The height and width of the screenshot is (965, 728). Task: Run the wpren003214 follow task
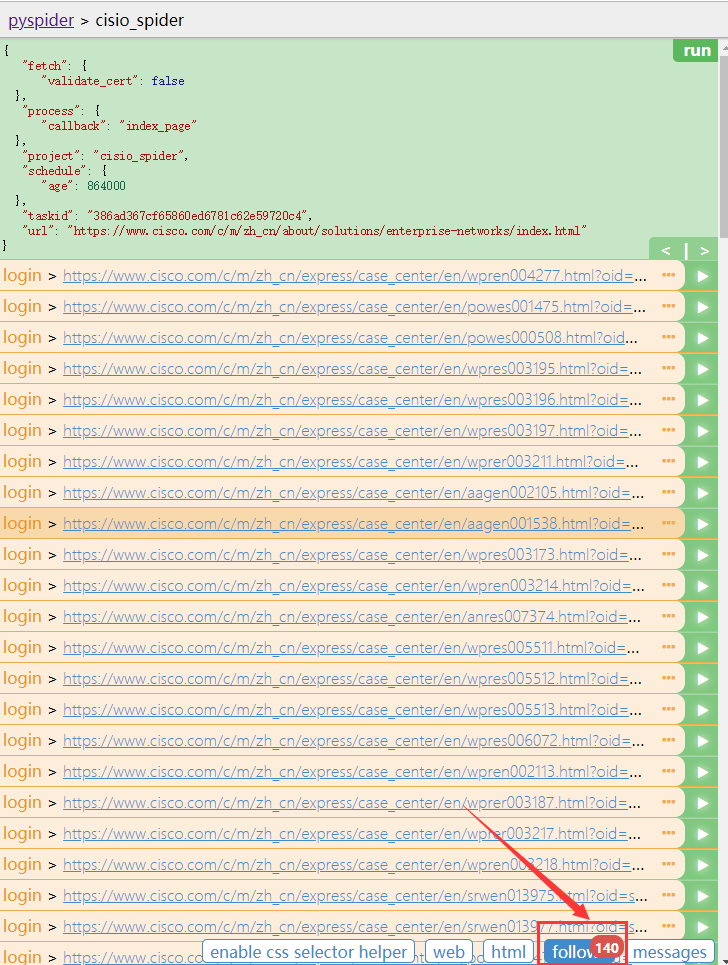[702, 586]
